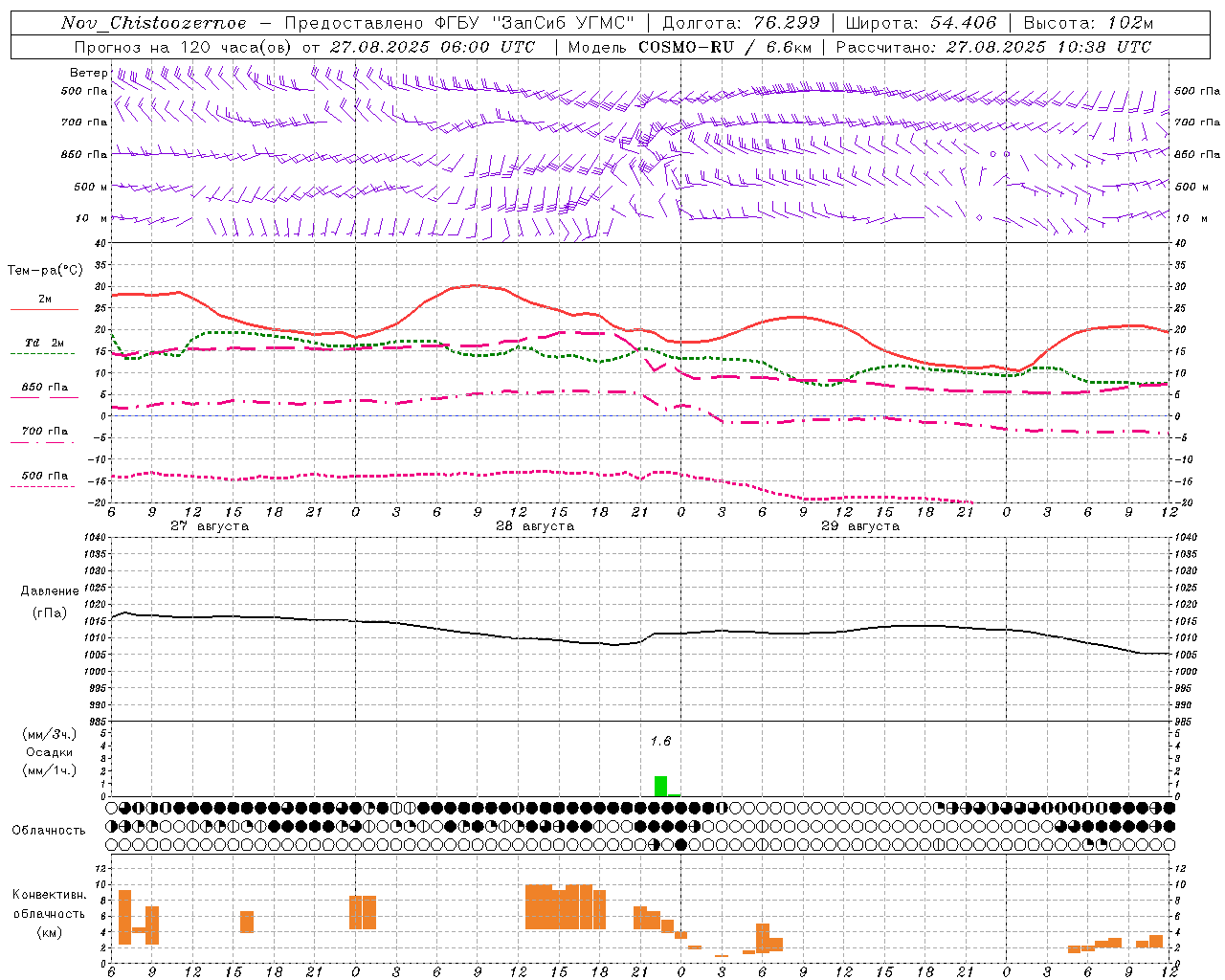Click the 29 августа date label
The image size is (1225, 980).
[x=860, y=526]
